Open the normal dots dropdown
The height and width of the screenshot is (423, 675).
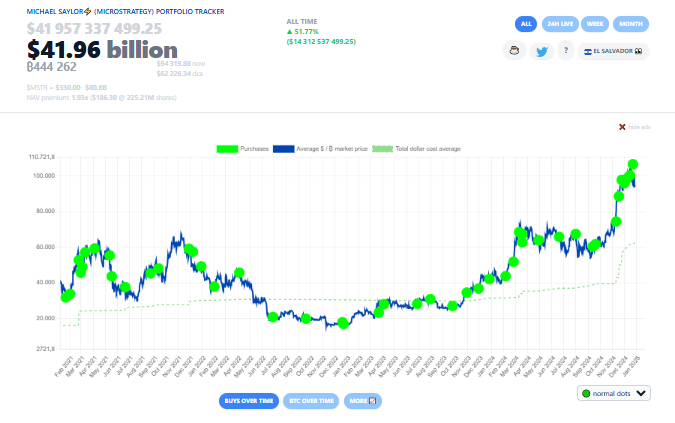click(613, 393)
